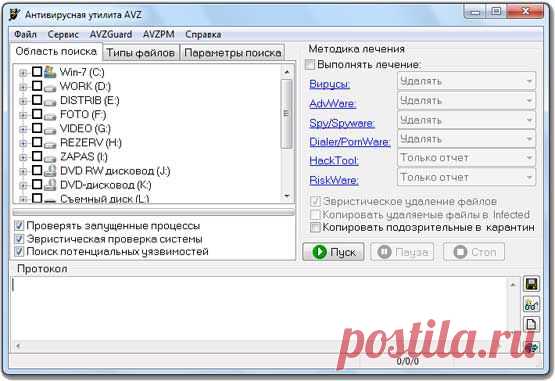This screenshot has height=381, width=555.
Task: Click the drive list scroll up arrow
Action: [x=287, y=72]
